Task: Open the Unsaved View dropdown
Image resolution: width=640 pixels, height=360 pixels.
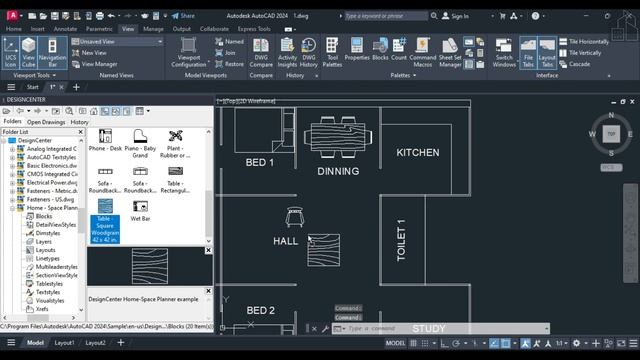Action: 118,42
